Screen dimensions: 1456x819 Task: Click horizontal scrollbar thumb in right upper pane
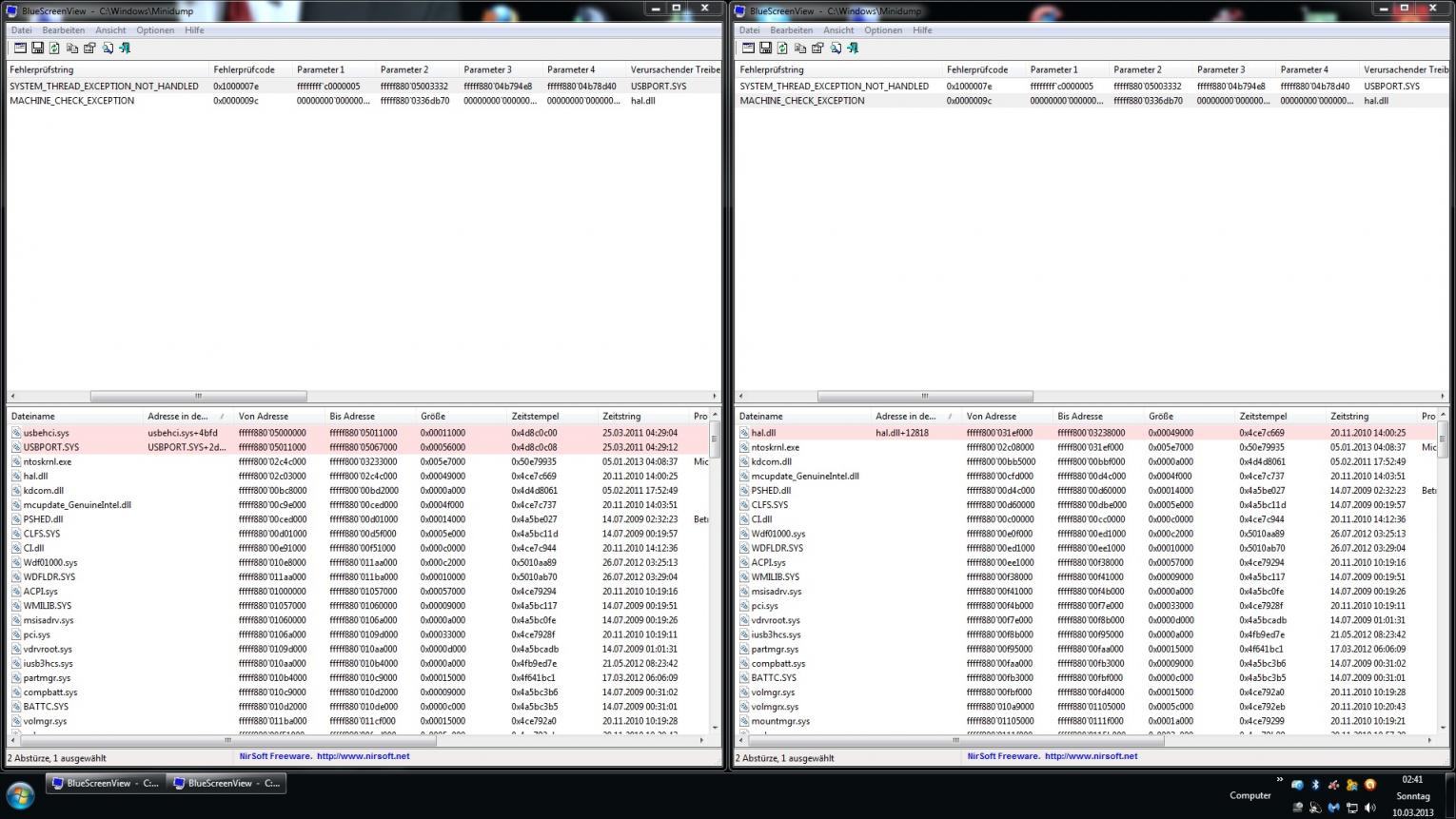(x=925, y=396)
